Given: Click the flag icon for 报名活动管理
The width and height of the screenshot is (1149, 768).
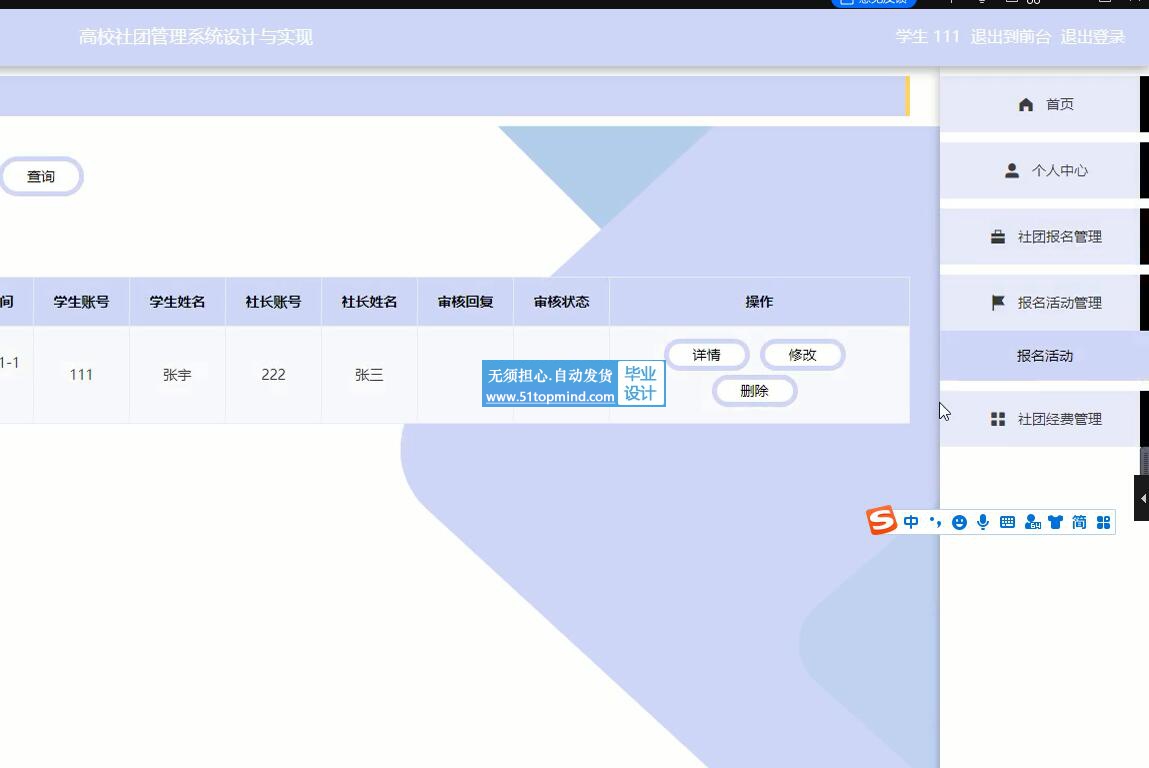Looking at the screenshot, I should (x=997, y=303).
